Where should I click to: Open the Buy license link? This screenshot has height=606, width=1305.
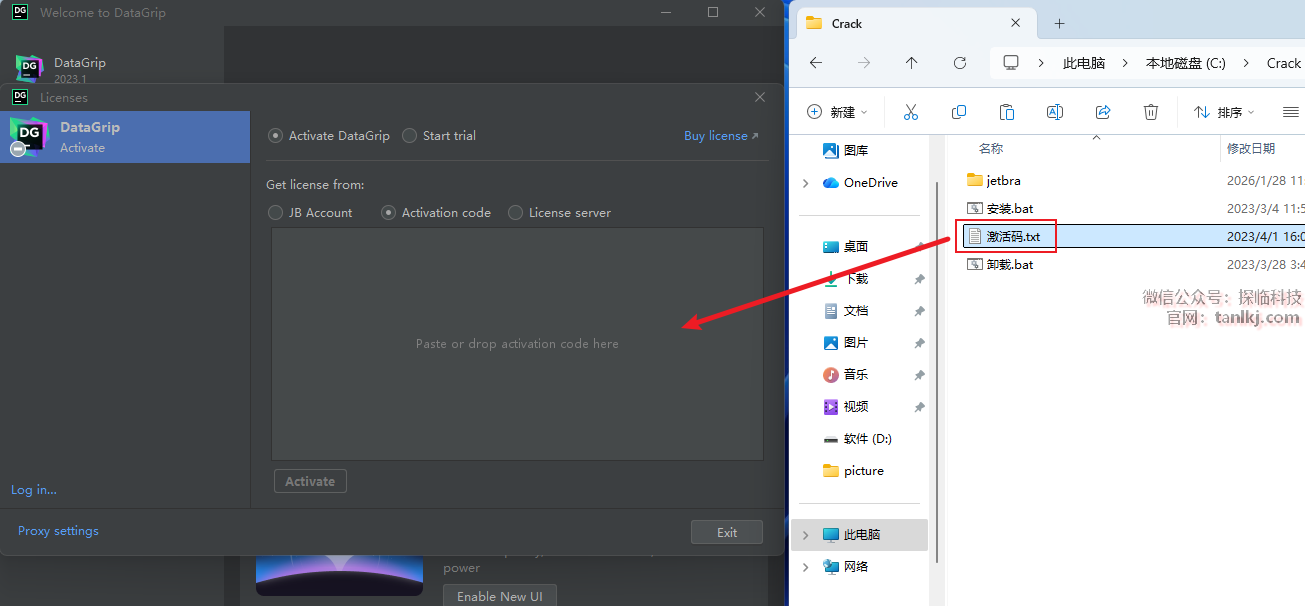click(720, 136)
